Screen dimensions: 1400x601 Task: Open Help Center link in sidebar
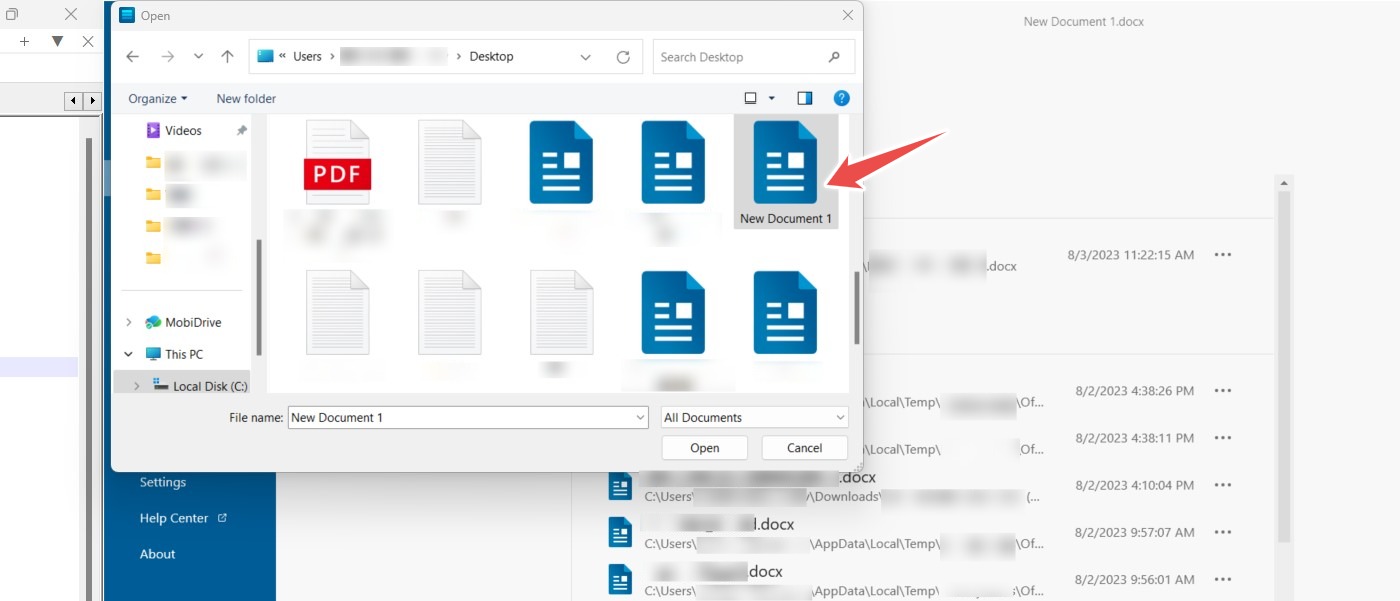(x=174, y=518)
